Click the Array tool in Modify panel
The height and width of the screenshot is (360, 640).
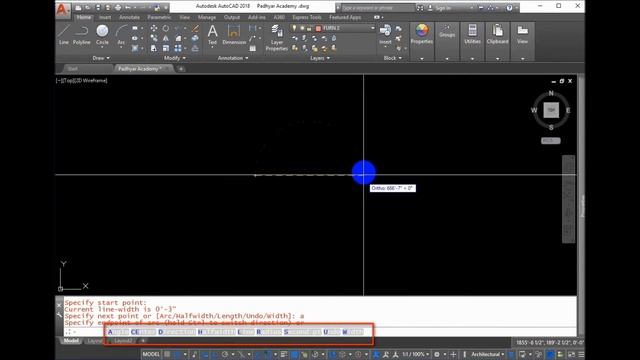[x=178, y=48]
